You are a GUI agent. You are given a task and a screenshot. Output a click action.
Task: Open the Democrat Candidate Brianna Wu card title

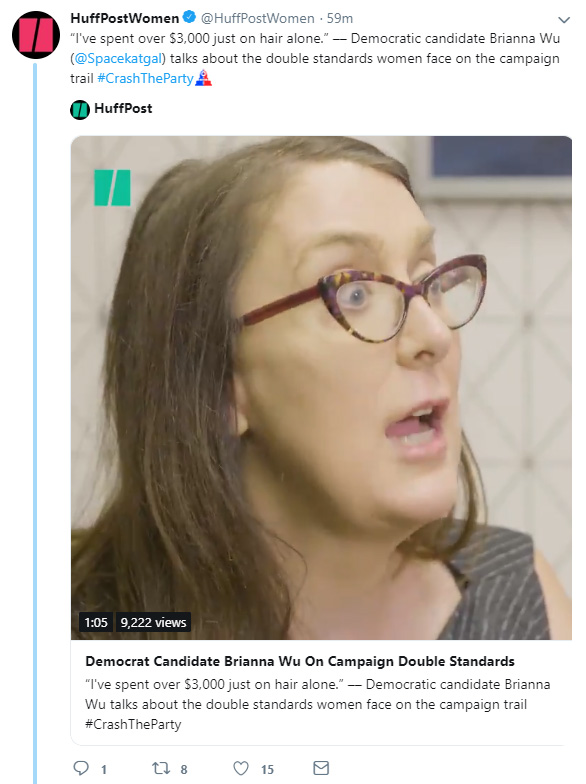[x=300, y=661]
